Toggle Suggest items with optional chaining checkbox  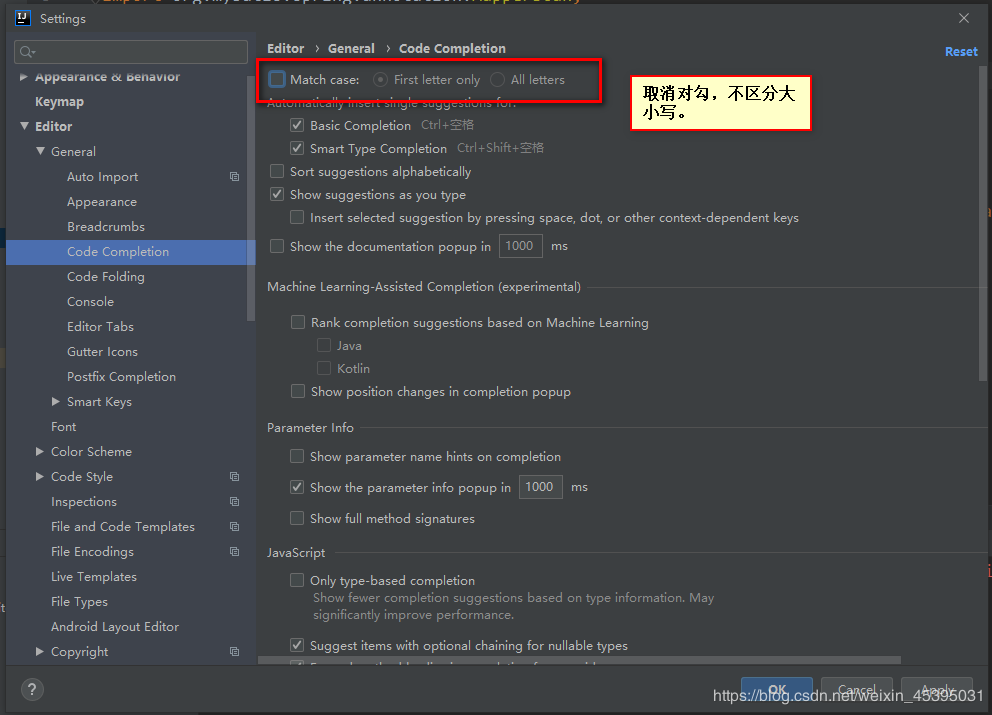(297, 645)
